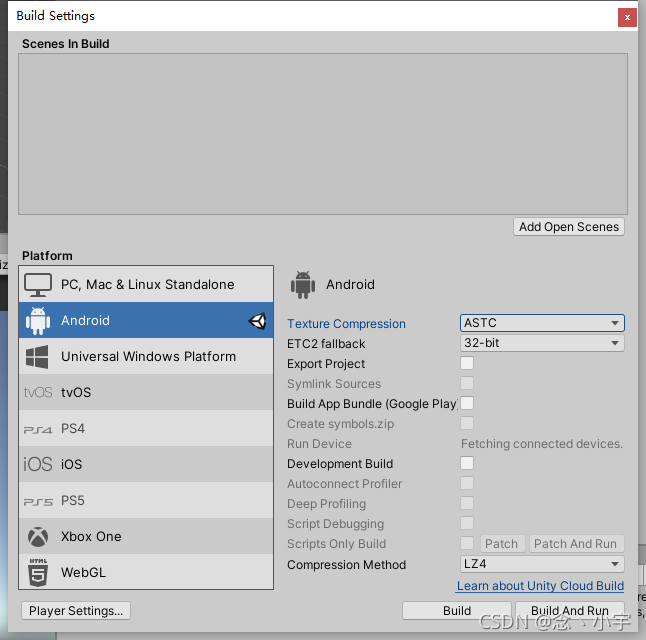This screenshot has width=646, height=640.
Task: Click the Unity logo on Android row
Action: [257, 321]
